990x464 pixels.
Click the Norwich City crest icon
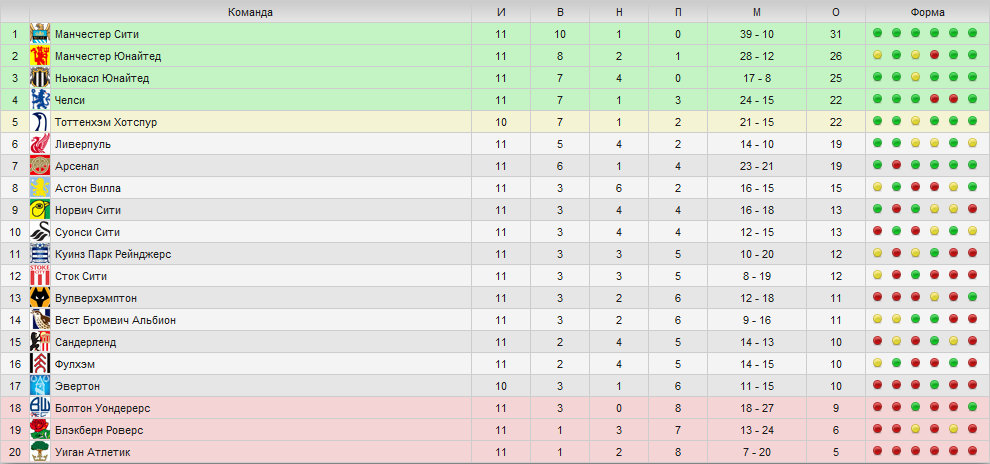[x=40, y=210]
